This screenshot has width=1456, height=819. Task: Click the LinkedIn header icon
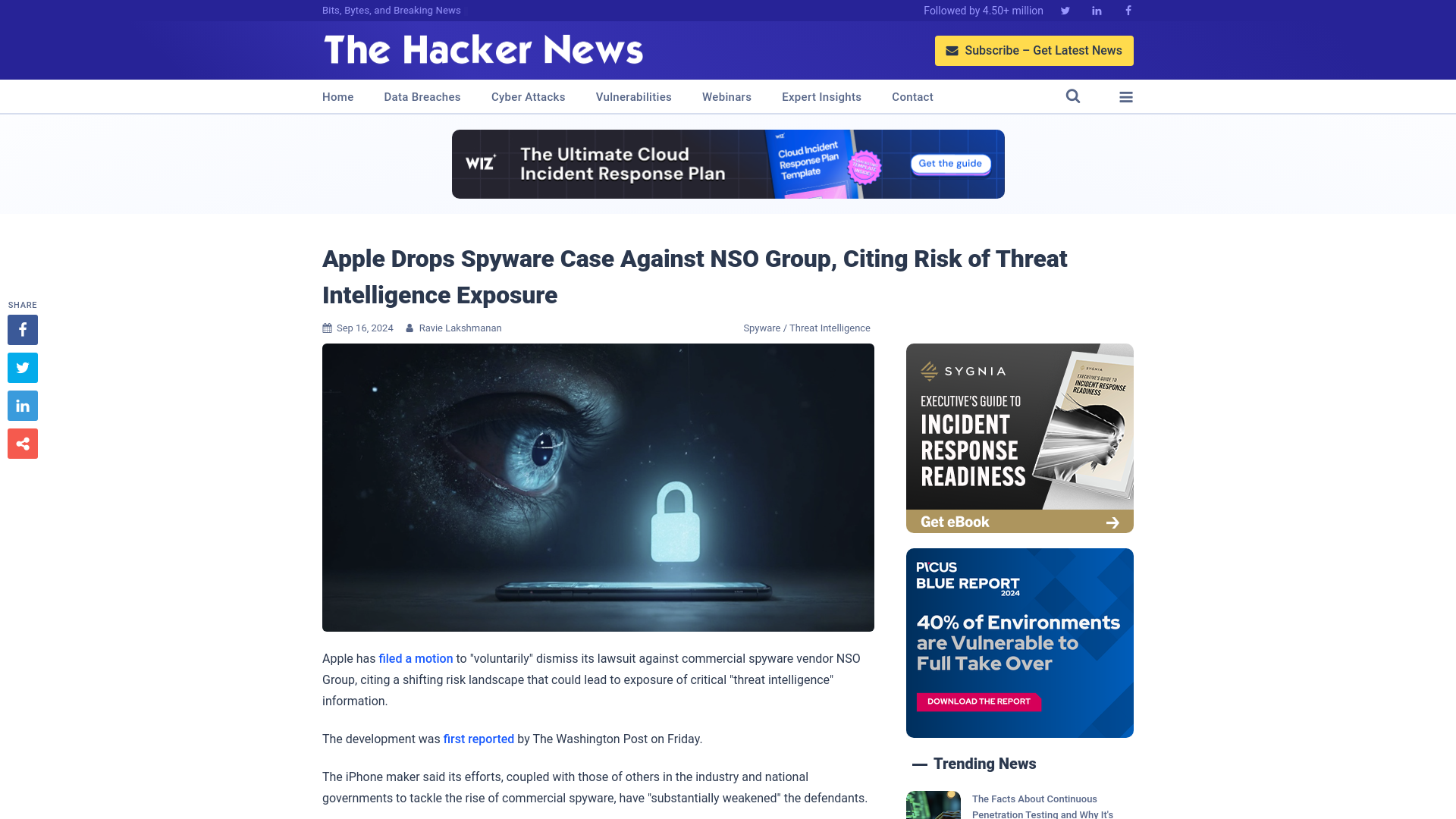[x=1096, y=10]
